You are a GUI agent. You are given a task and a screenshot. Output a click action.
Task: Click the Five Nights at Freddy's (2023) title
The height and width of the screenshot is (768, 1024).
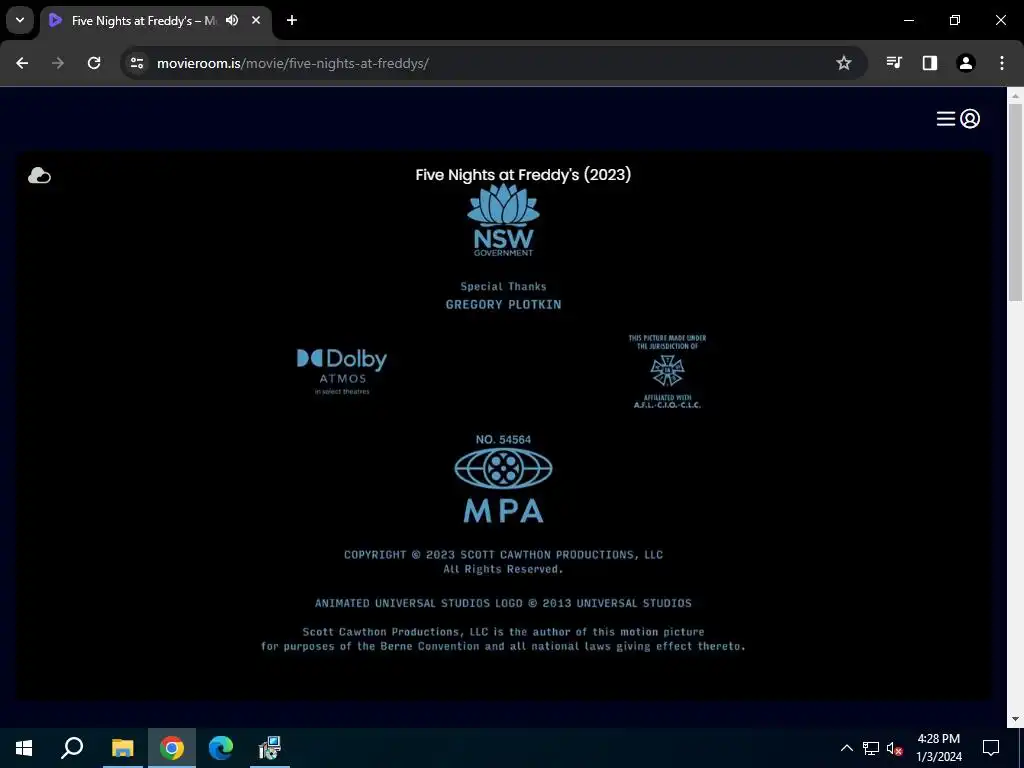click(523, 174)
